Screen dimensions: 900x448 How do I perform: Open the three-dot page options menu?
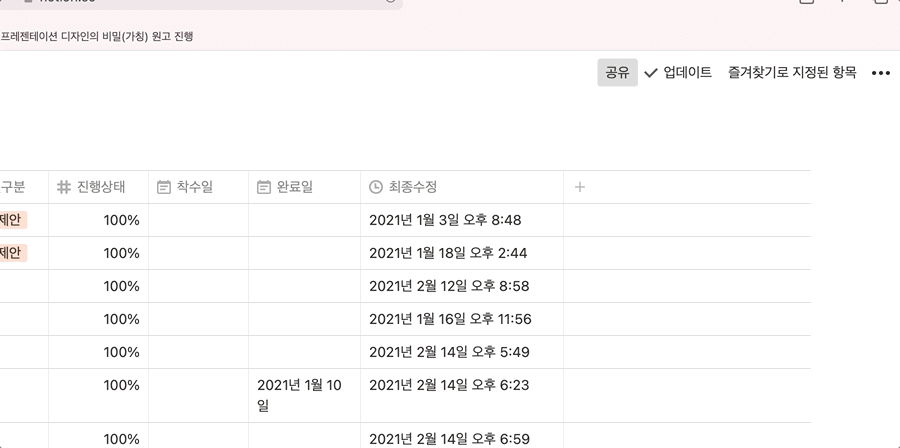880,73
